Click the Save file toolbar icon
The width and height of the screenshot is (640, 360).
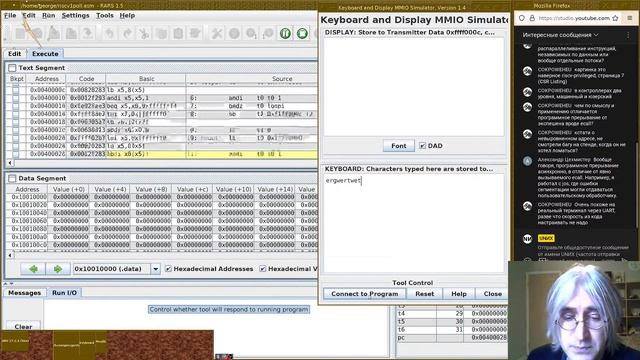[x=54, y=33]
